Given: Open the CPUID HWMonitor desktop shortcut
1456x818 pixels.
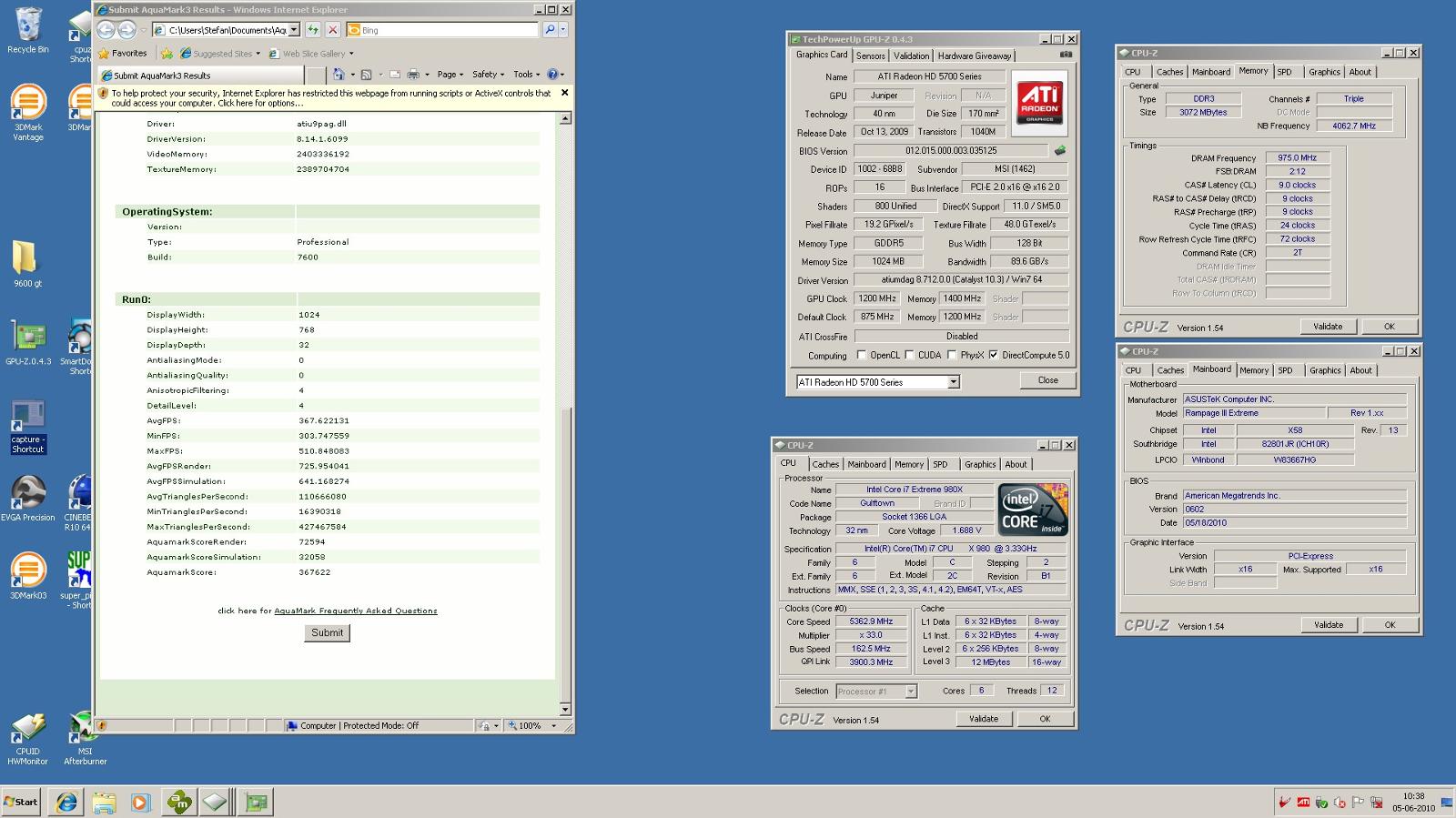Looking at the screenshot, I should click(28, 740).
